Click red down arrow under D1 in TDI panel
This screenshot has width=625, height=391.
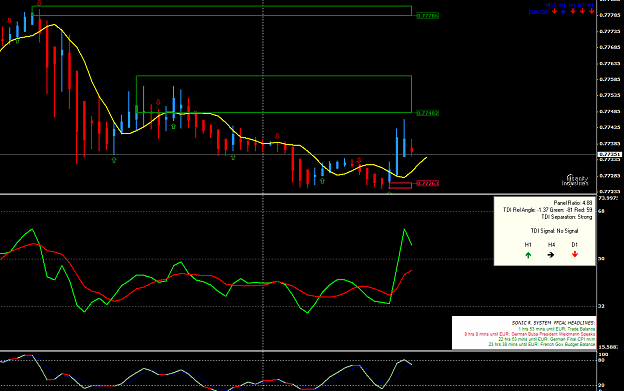pyautogui.click(x=574, y=254)
